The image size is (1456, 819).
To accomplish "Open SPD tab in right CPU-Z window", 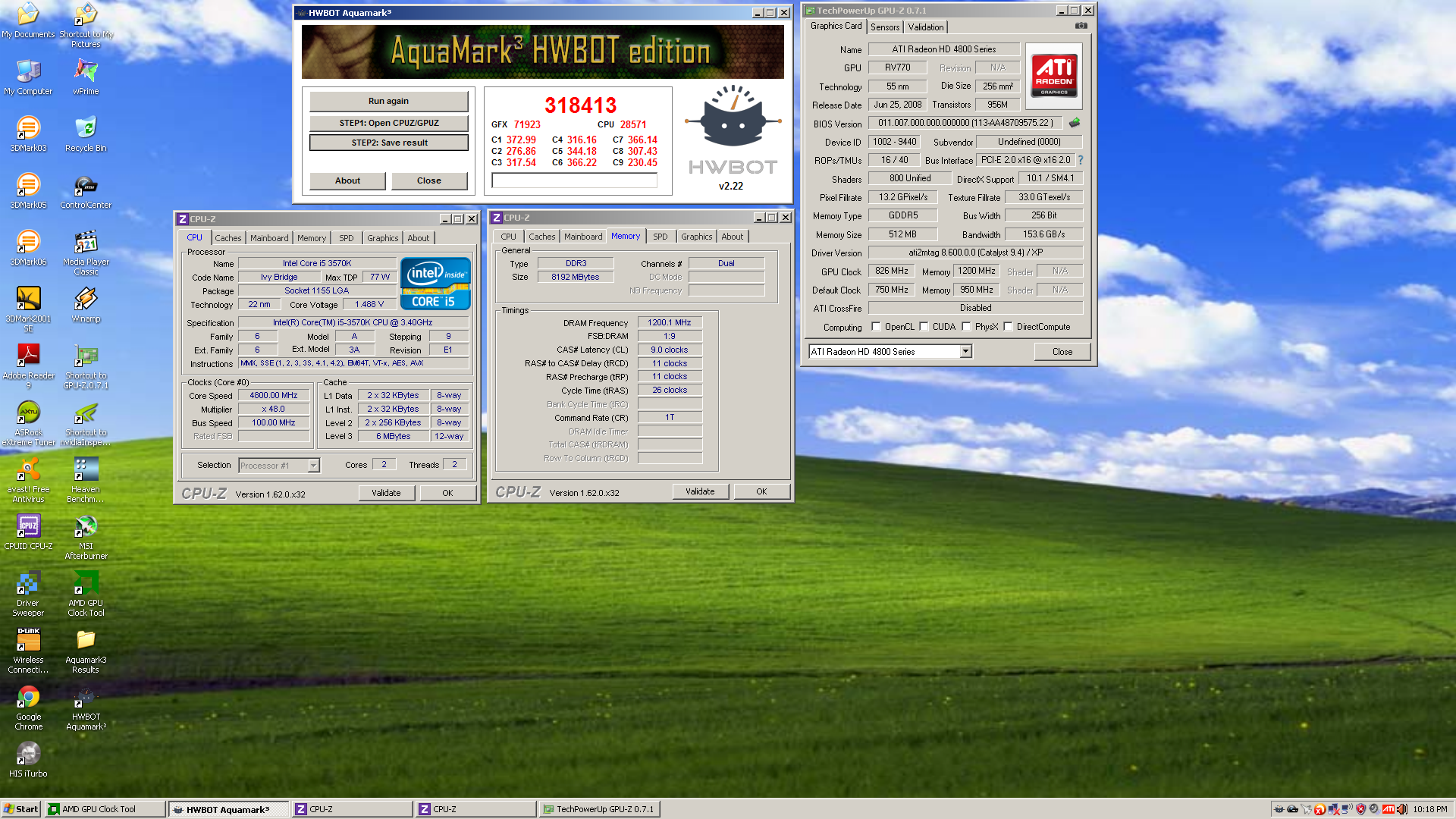I will click(661, 237).
